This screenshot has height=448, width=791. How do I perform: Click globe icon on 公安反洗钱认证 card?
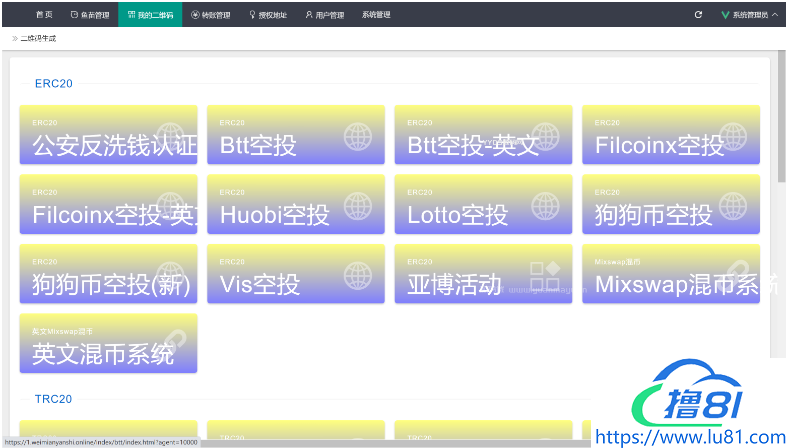pos(171,135)
